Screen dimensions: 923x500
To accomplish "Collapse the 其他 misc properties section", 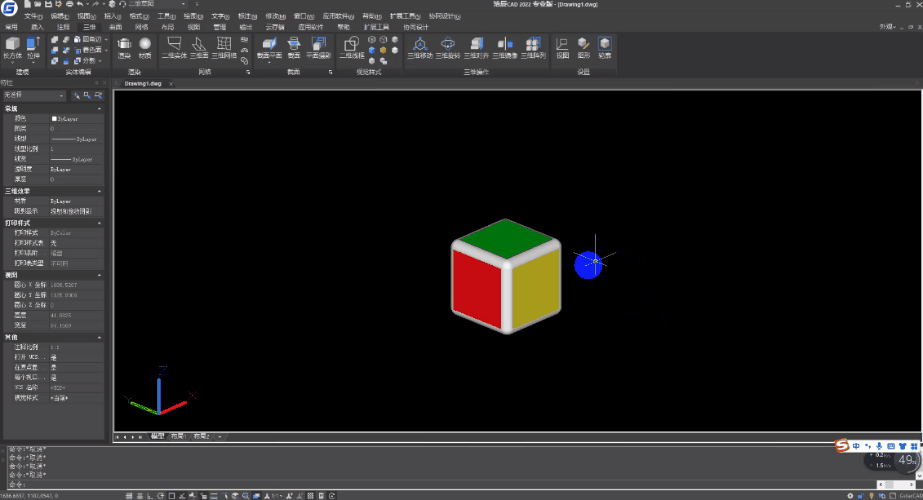I will (x=99, y=337).
